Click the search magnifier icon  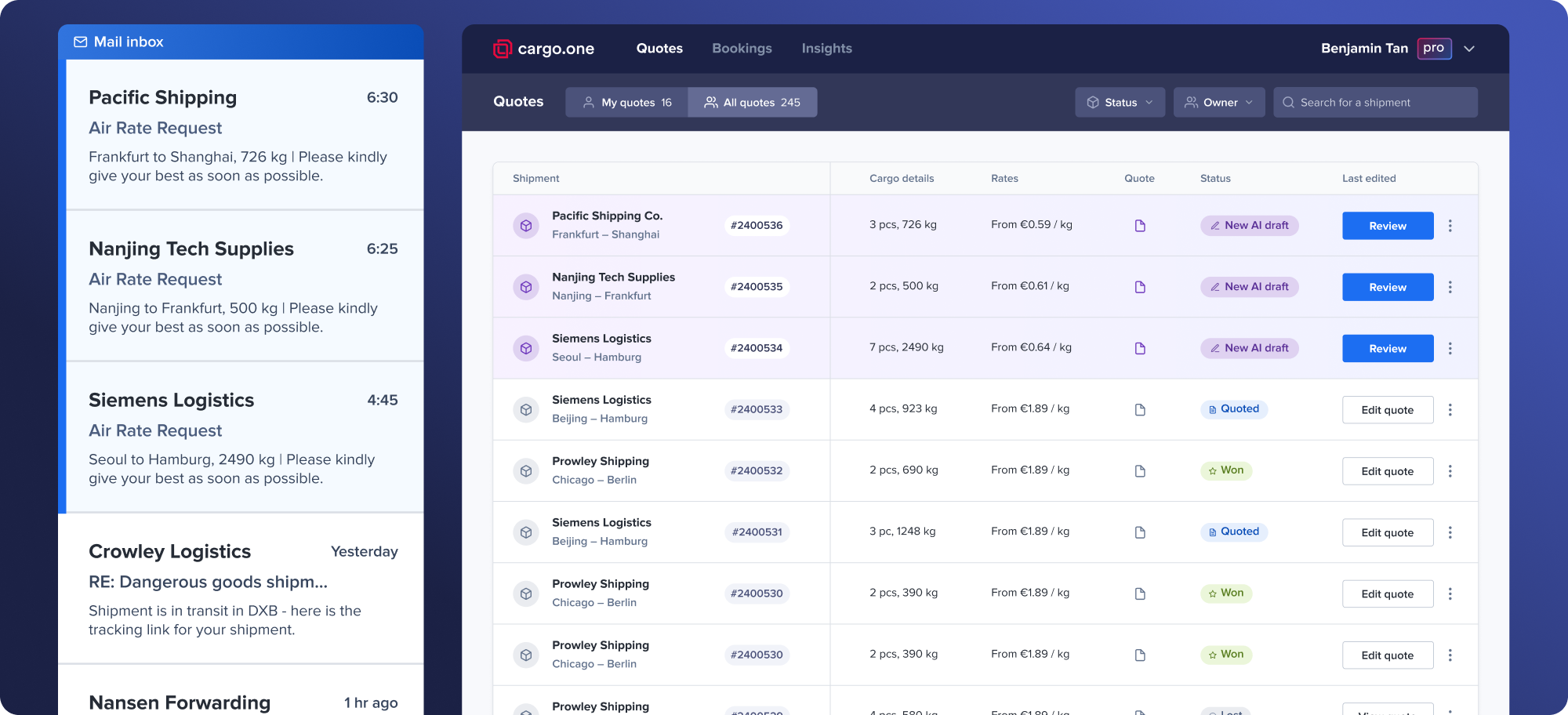1288,103
